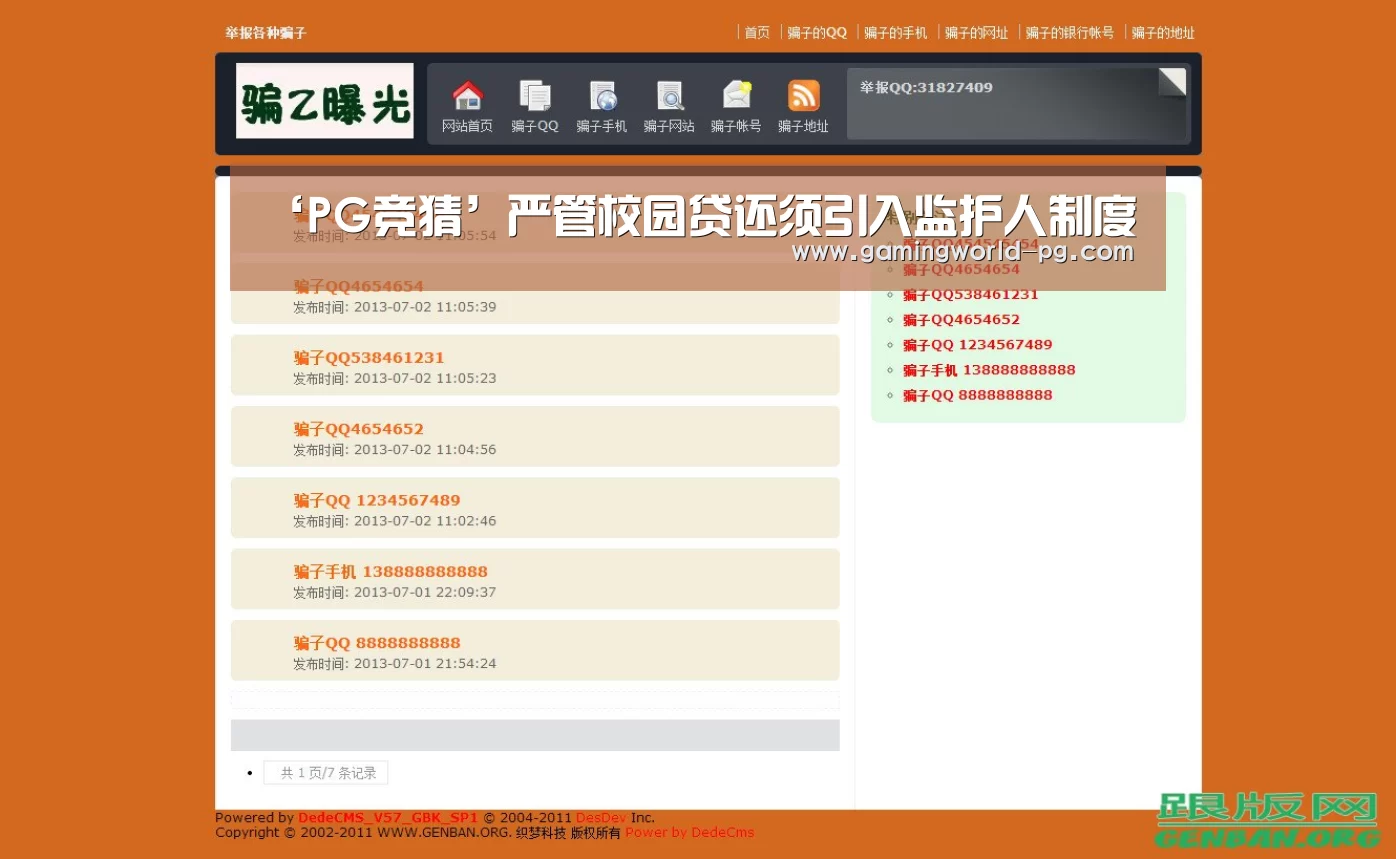The height and width of the screenshot is (859, 1396).
Task: Click sidebar link 骗子QQ4654654
Action: coord(961,269)
